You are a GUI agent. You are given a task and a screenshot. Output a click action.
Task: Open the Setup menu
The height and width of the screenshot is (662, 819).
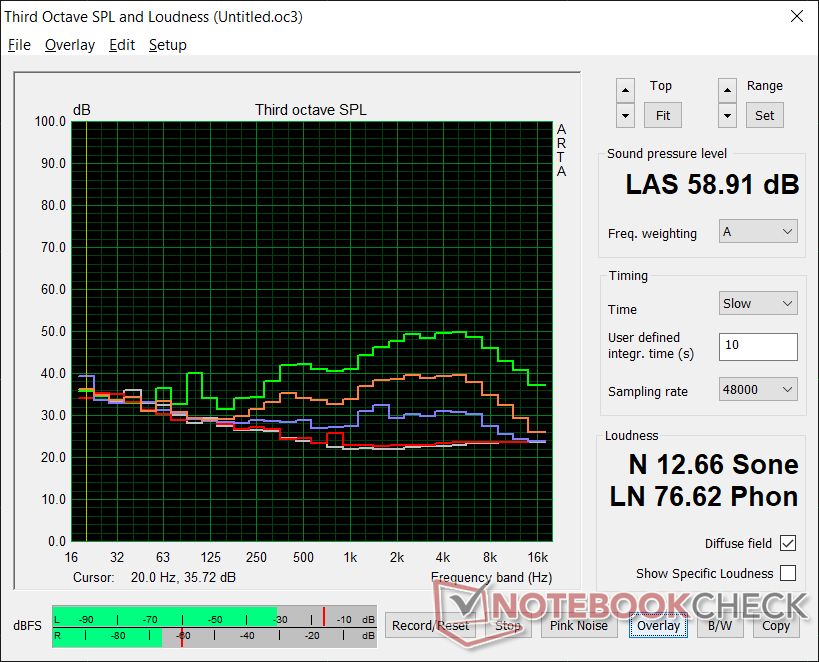click(x=167, y=45)
